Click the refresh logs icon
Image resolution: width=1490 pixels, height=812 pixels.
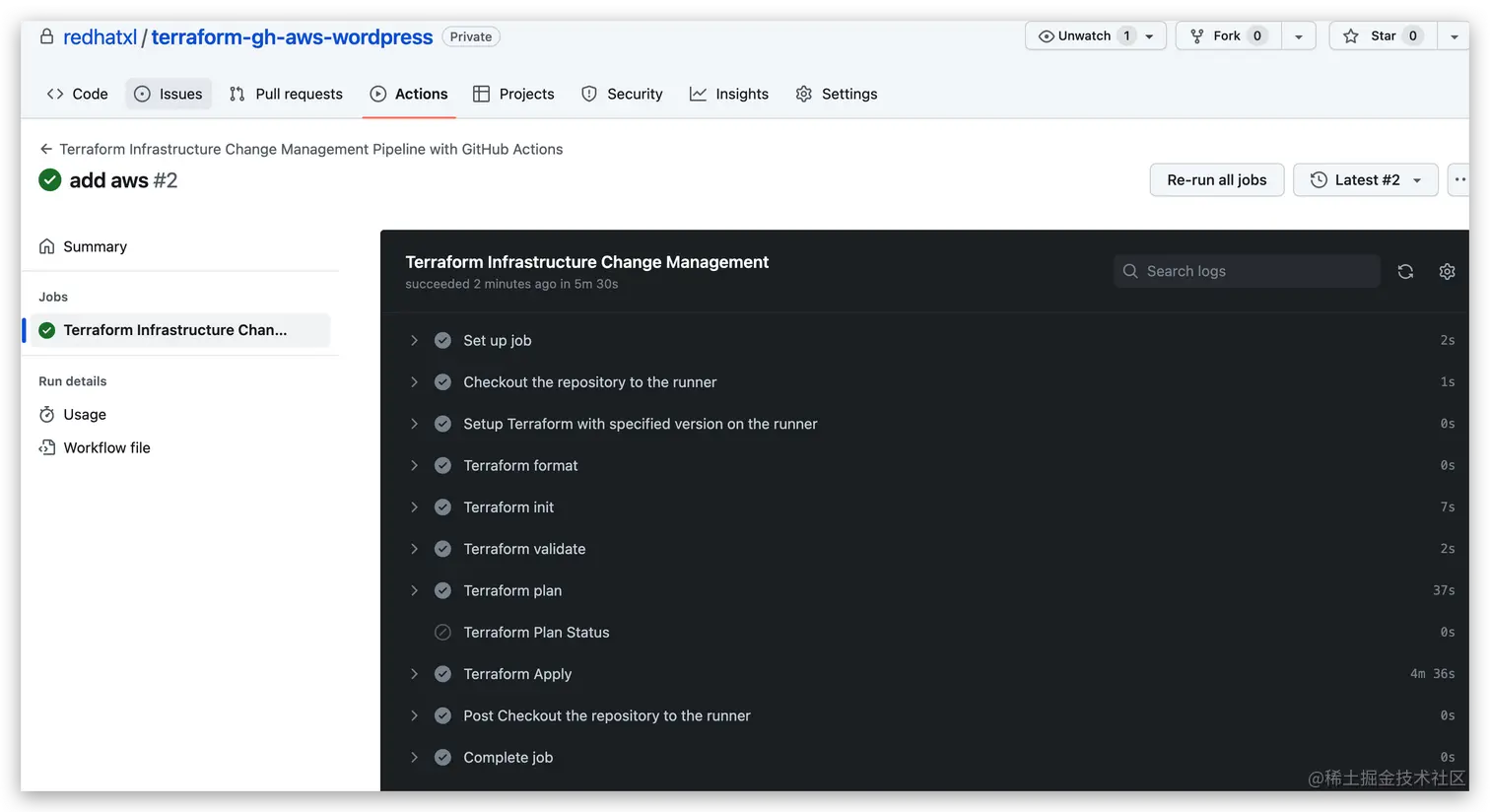(x=1405, y=272)
